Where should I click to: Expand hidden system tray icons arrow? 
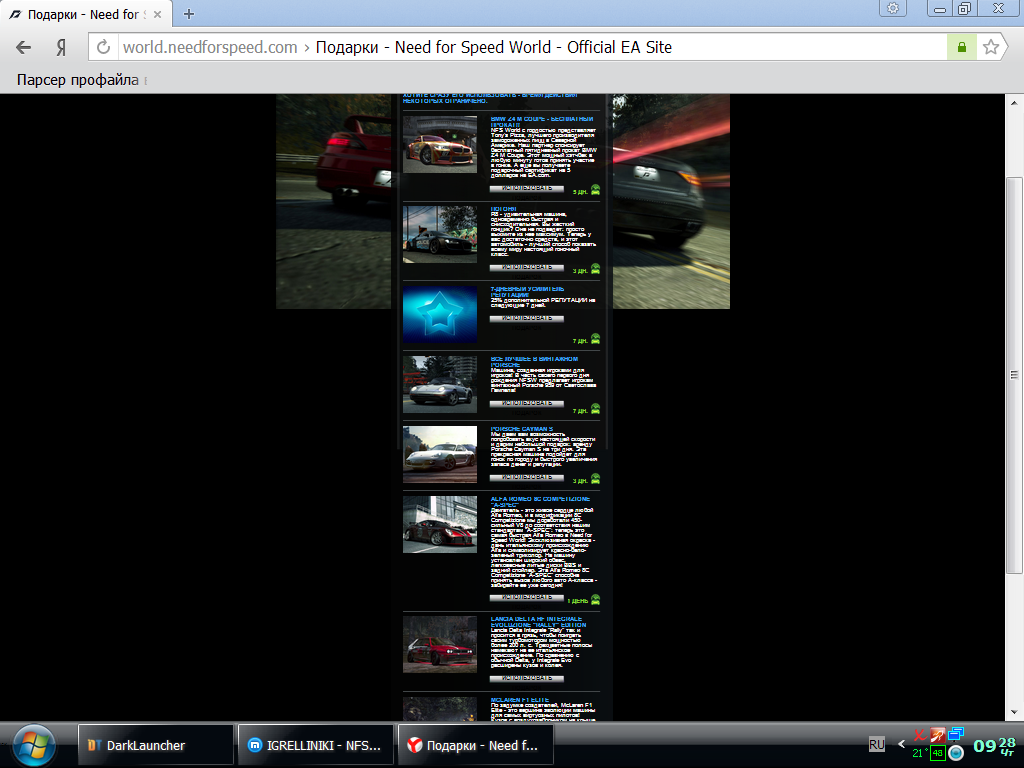pyautogui.click(x=901, y=744)
